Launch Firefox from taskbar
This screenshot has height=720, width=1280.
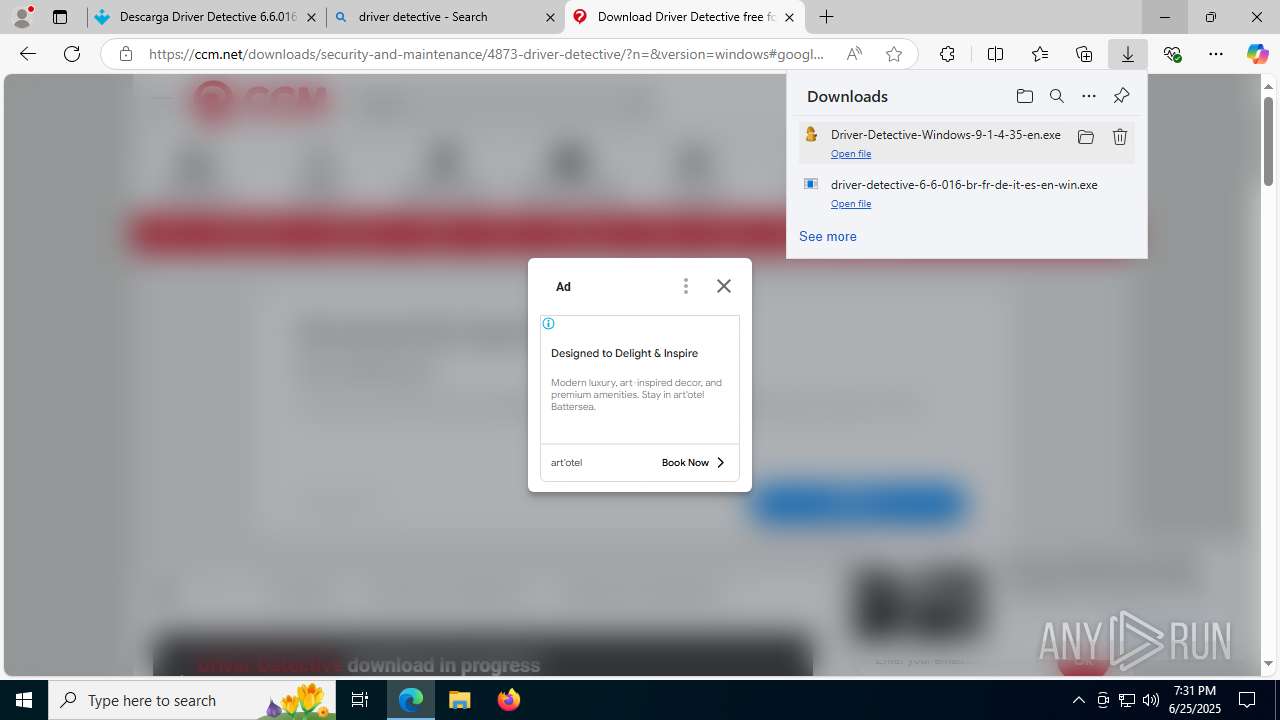508,700
